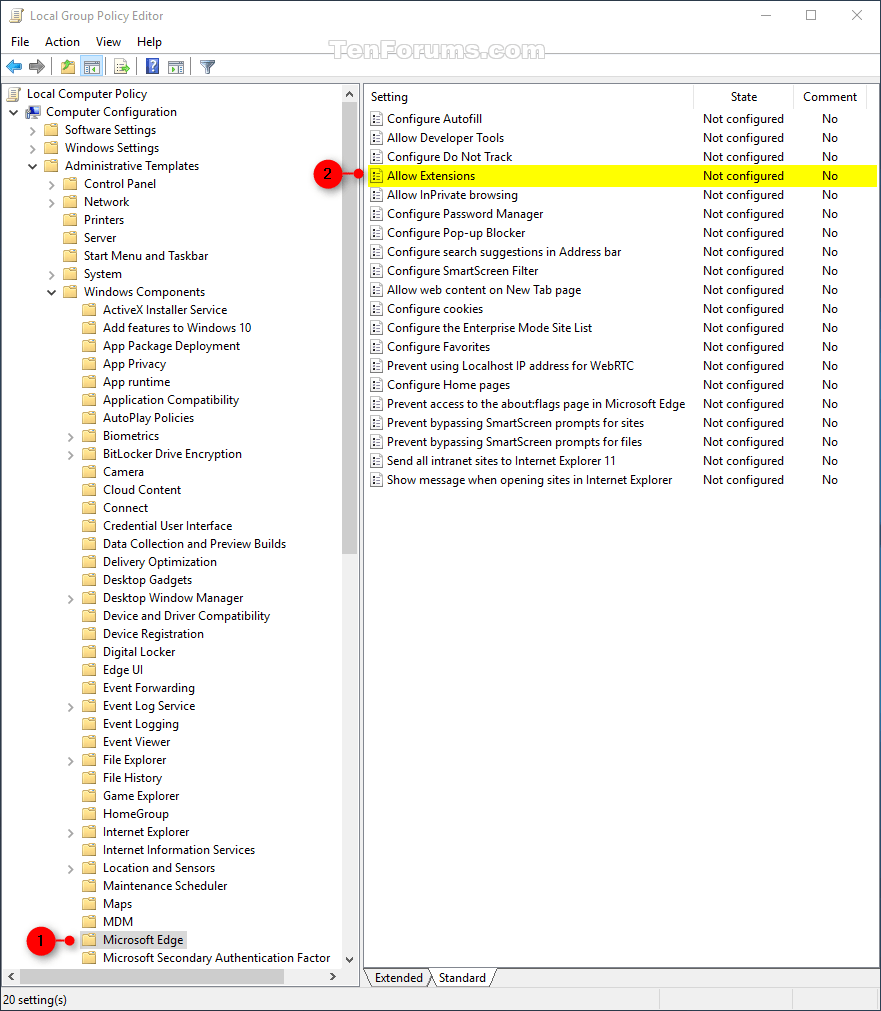Click the Local Group Policy Editor title bar icon
The width and height of the screenshot is (881, 1011).
(15, 15)
